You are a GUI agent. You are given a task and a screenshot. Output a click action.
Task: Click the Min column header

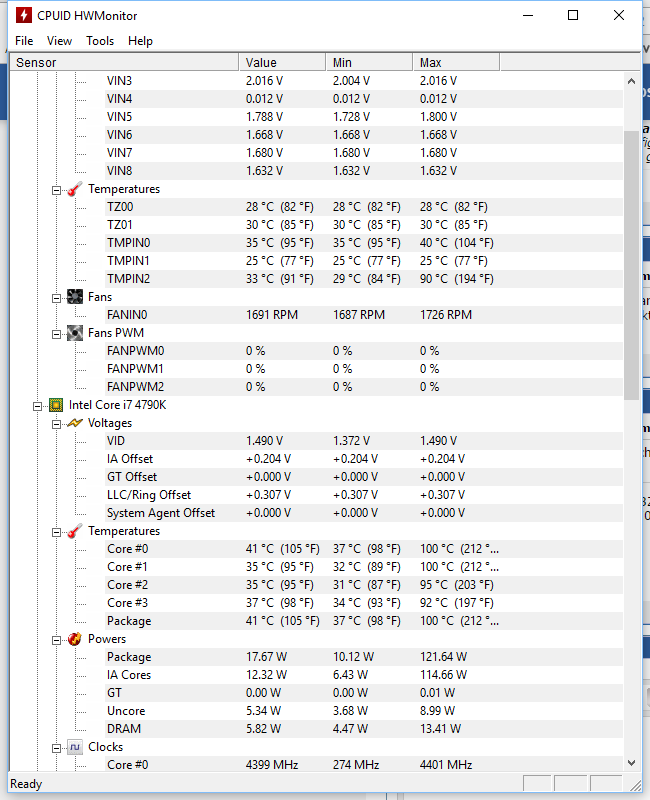369,62
